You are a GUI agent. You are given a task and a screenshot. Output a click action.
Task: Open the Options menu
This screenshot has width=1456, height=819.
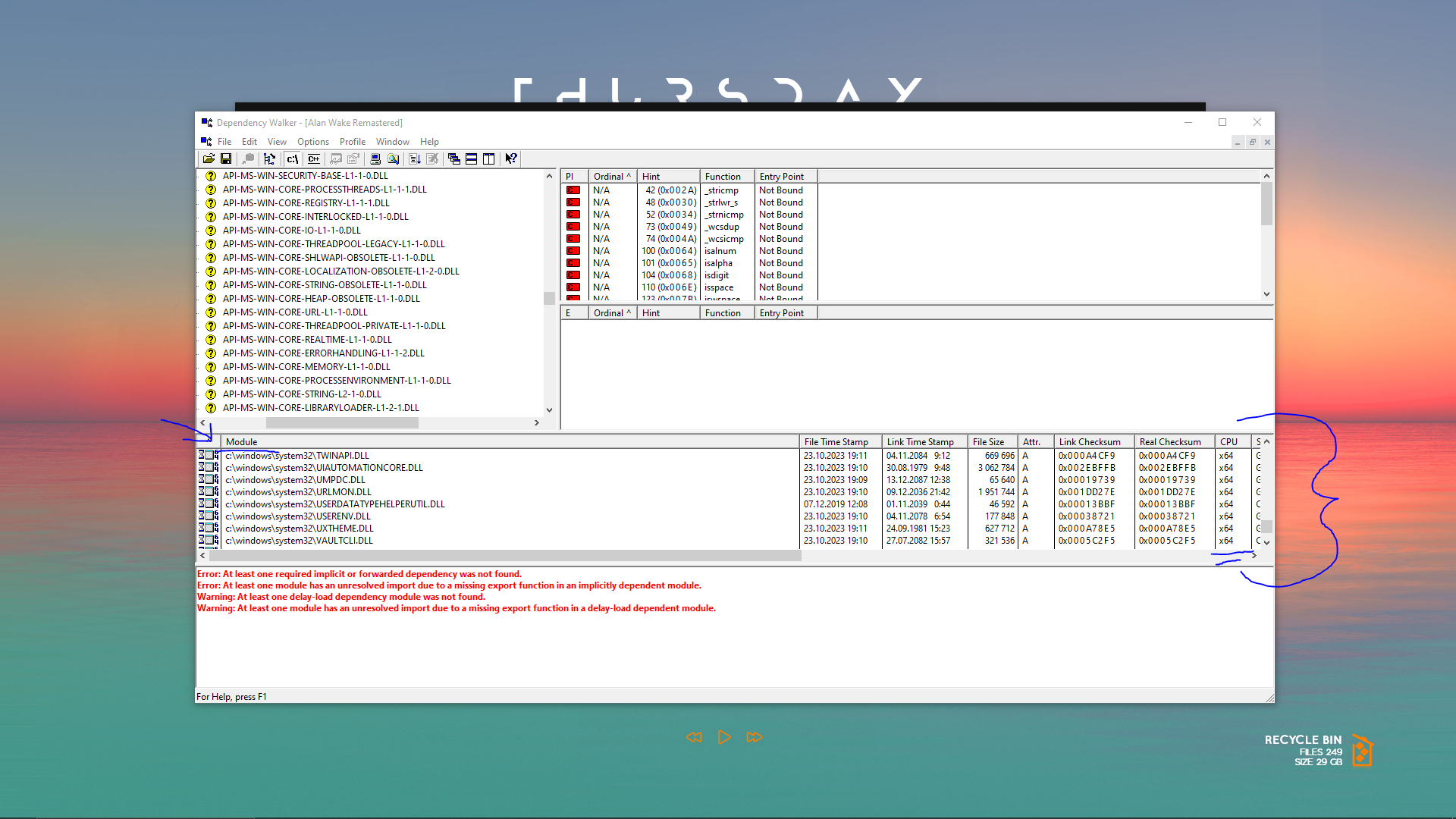click(312, 142)
